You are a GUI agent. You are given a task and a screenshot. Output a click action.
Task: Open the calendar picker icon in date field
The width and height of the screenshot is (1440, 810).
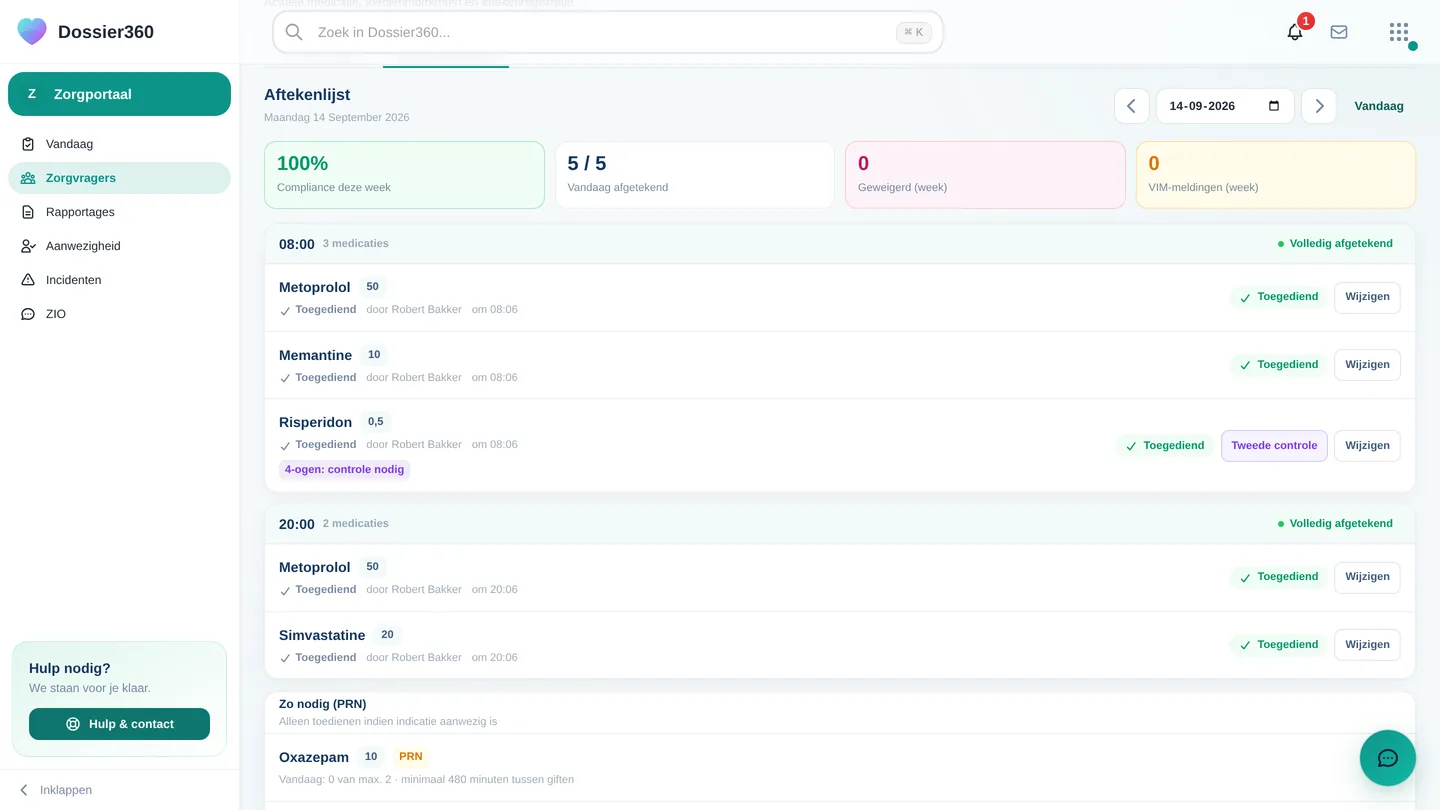(x=1274, y=106)
